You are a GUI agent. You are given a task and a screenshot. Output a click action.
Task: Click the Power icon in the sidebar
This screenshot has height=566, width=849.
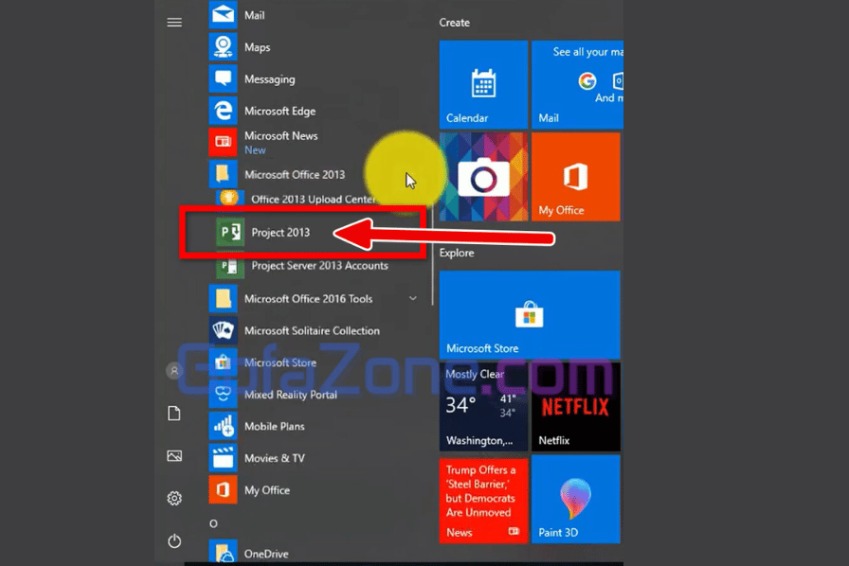(x=174, y=541)
